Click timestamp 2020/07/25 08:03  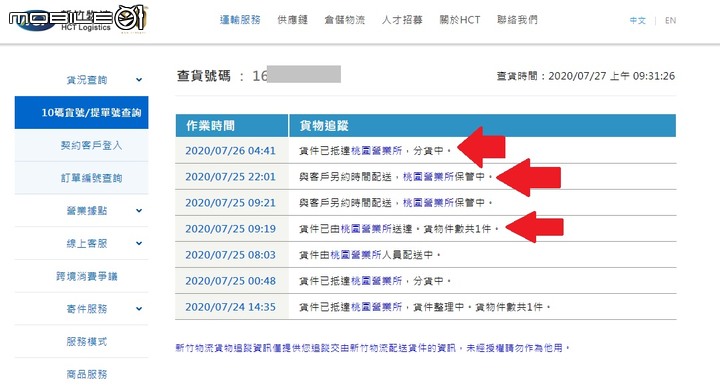[231, 255]
